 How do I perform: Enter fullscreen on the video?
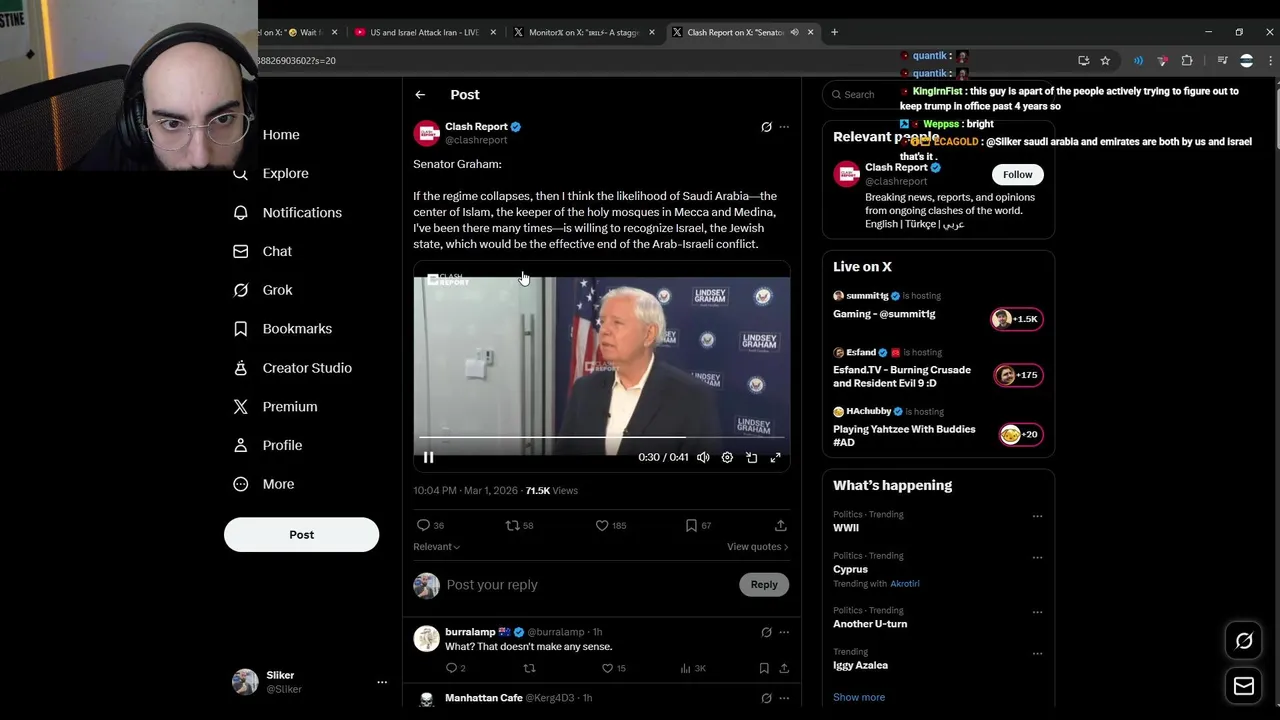click(775, 457)
